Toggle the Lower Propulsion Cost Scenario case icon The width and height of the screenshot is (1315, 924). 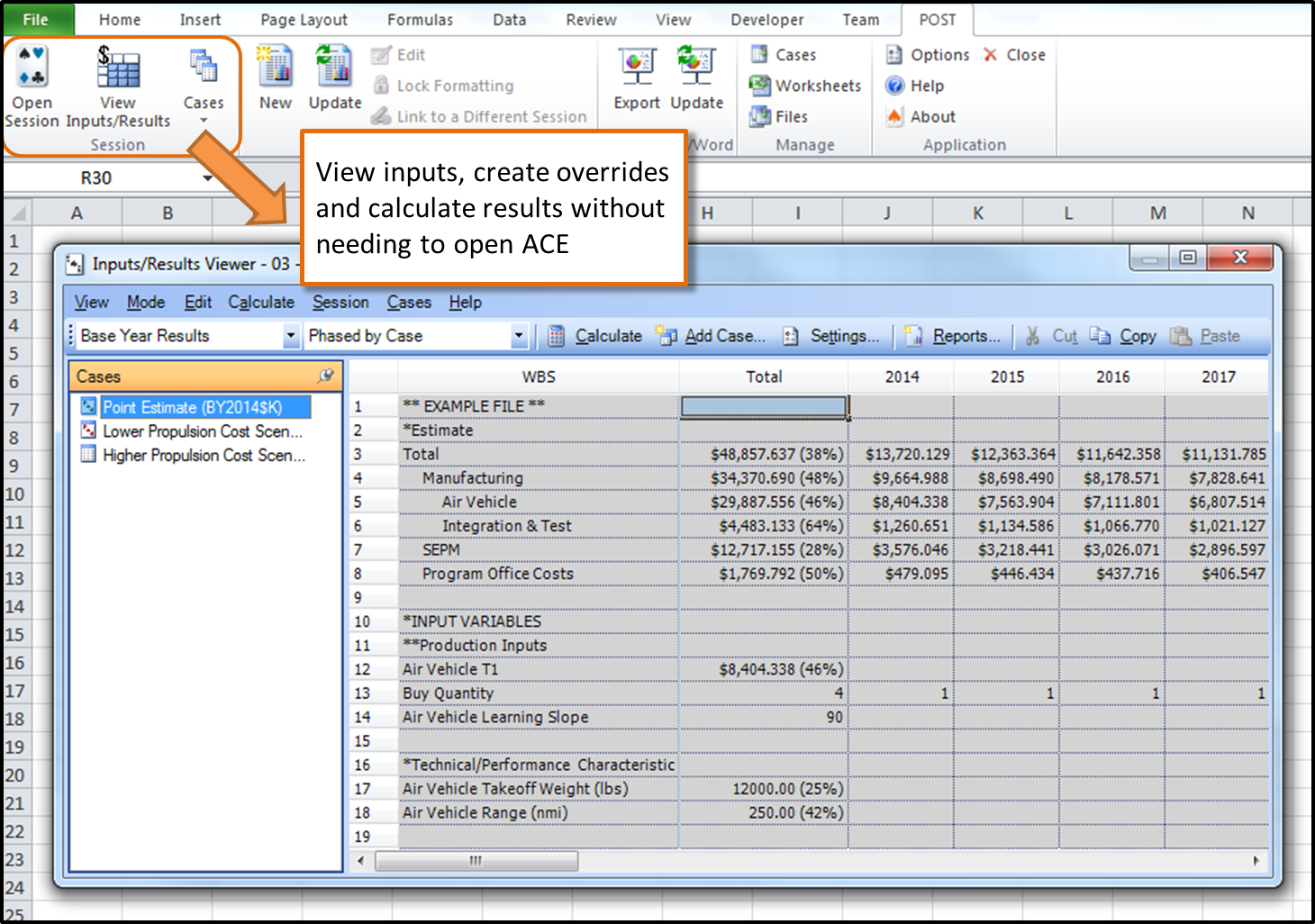88,430
